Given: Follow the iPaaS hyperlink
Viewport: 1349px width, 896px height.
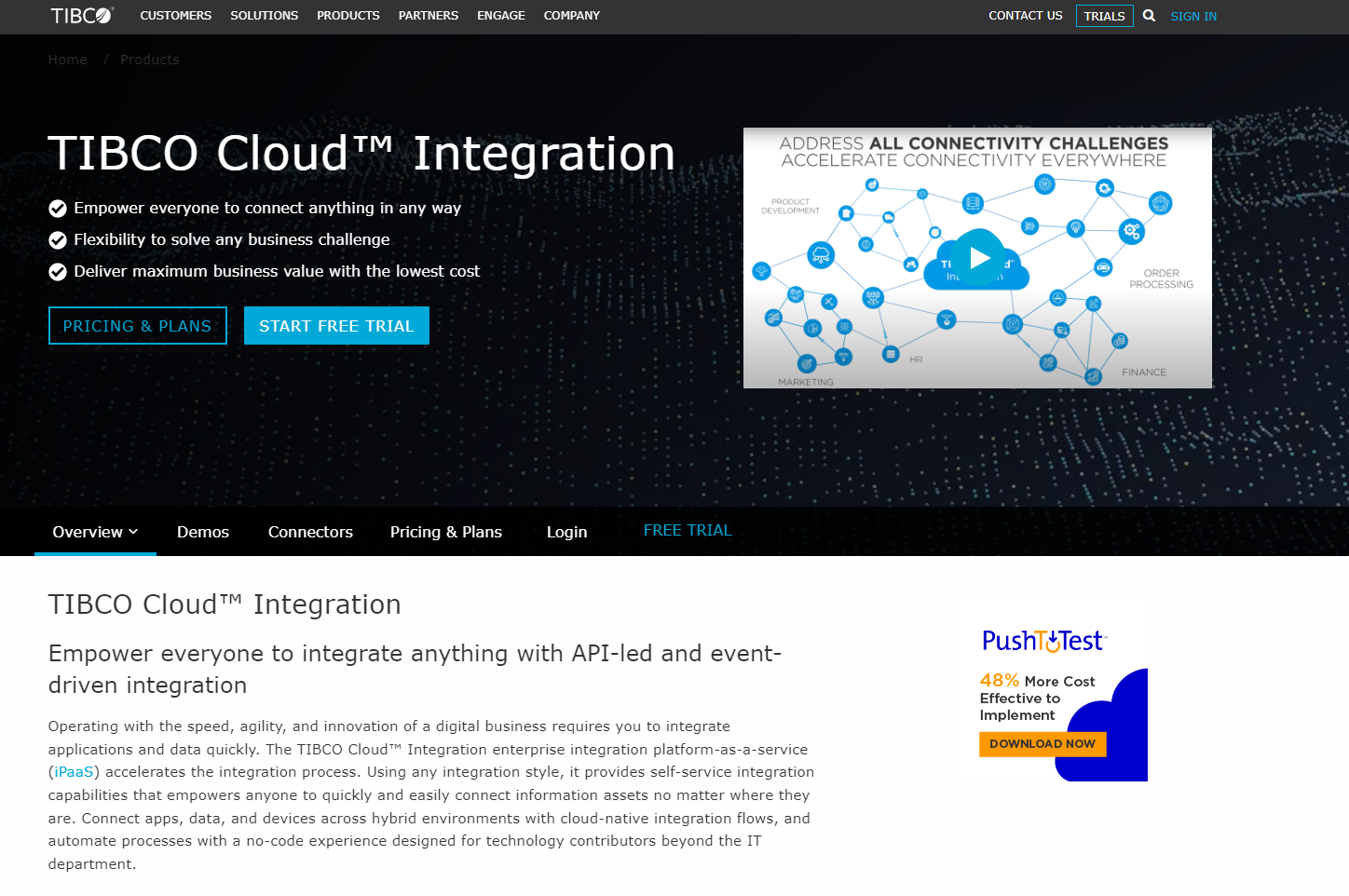Looking at the screenshot, I should (75, 772).
